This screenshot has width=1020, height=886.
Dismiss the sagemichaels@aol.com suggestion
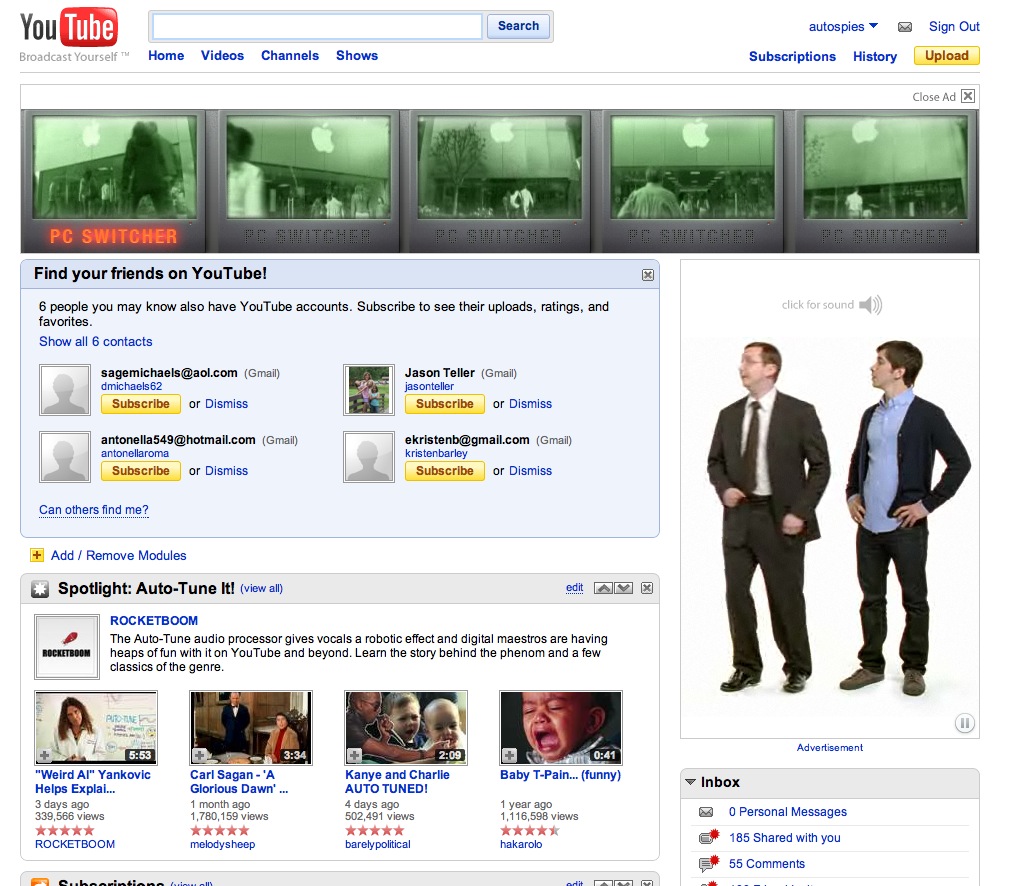[x=226, y=404]
